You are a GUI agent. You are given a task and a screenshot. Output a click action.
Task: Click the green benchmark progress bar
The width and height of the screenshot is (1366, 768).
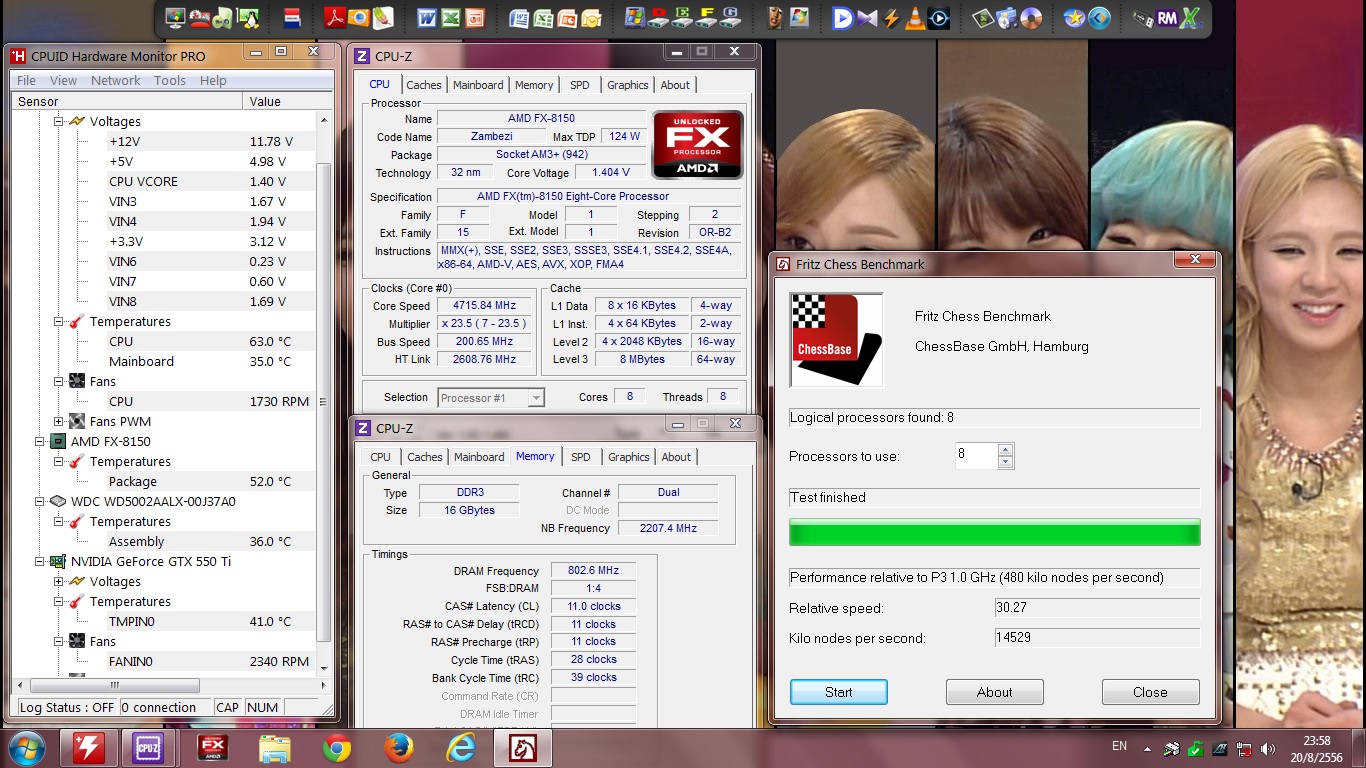coord(995,532)
